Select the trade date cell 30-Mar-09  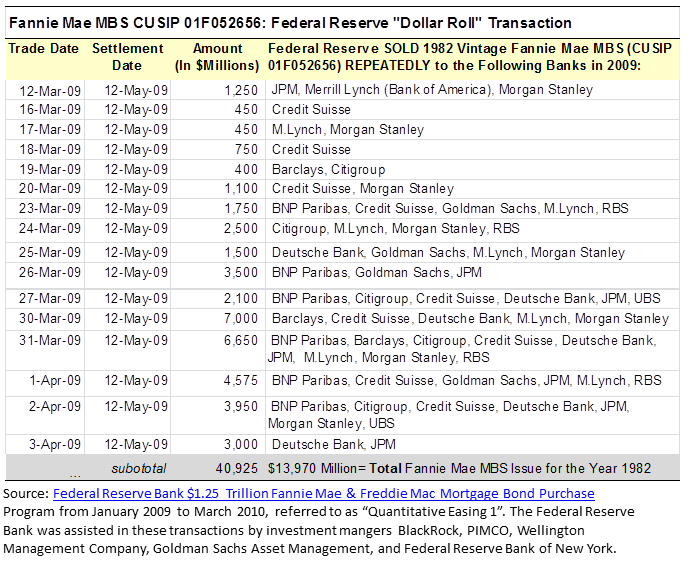click(50, 318)
